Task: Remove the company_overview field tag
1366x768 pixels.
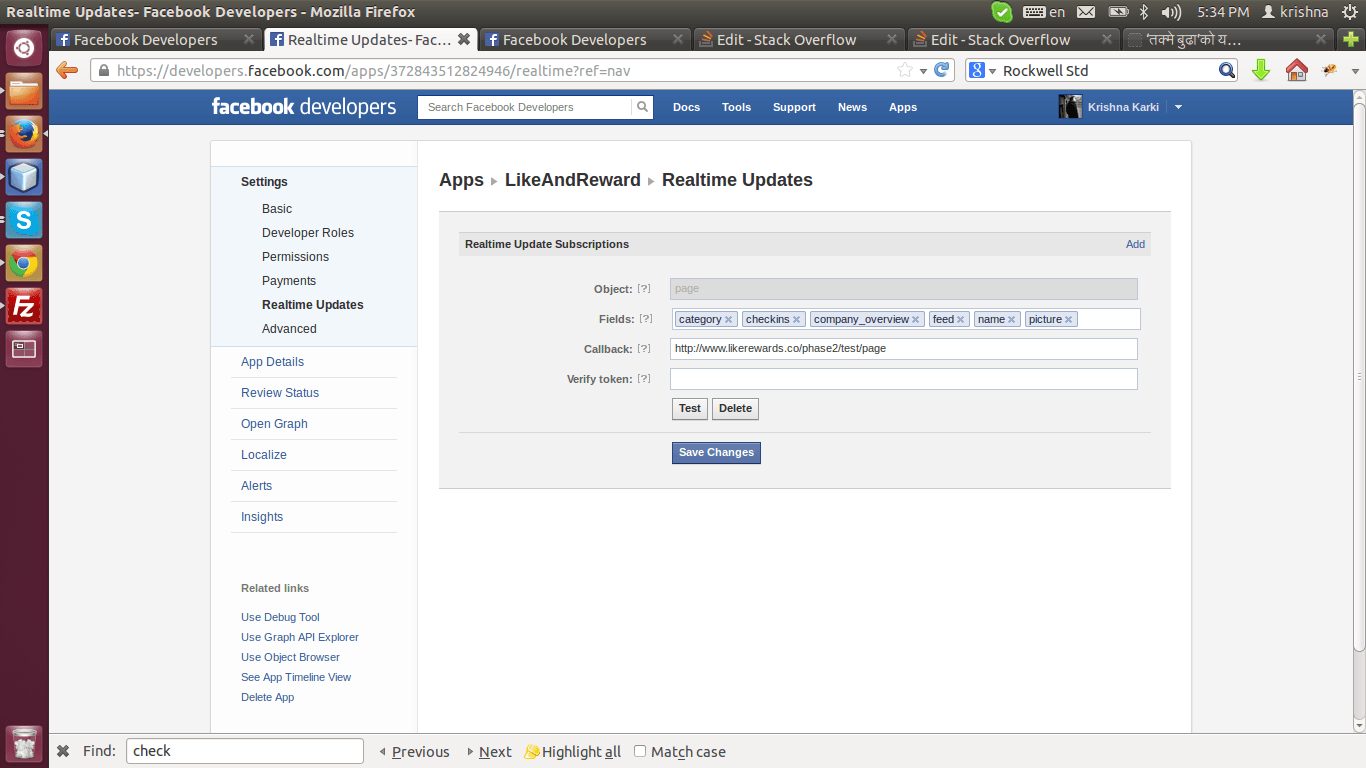Action: (x=915, y=320)
